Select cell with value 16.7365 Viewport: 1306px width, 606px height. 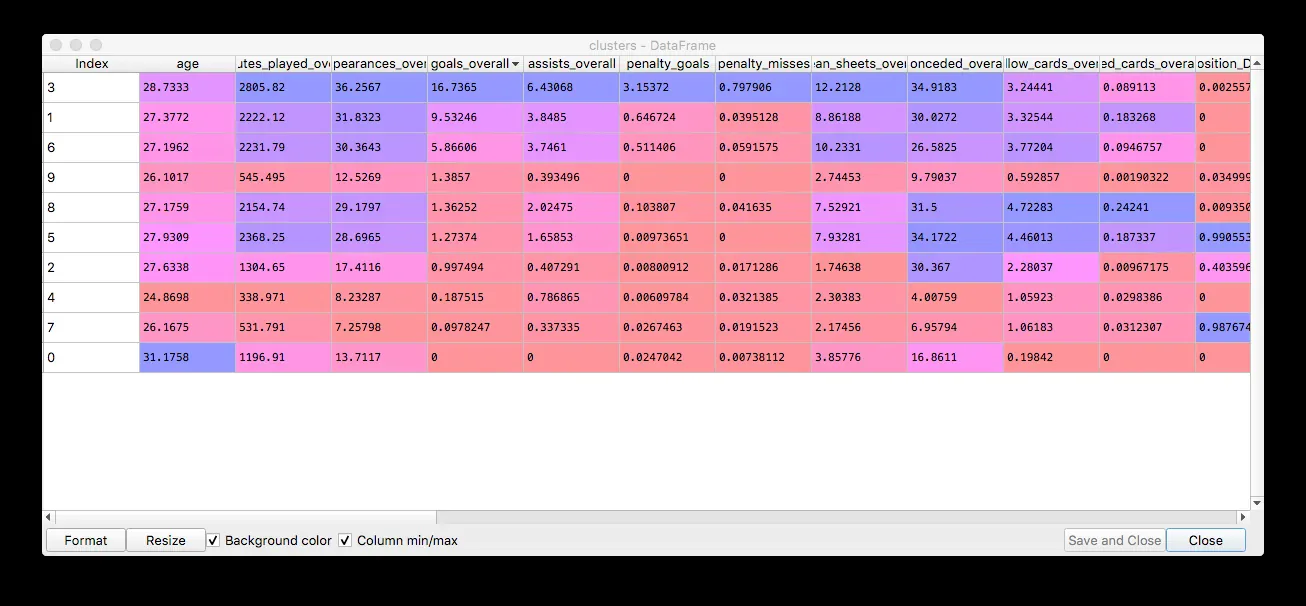[475, 87]
